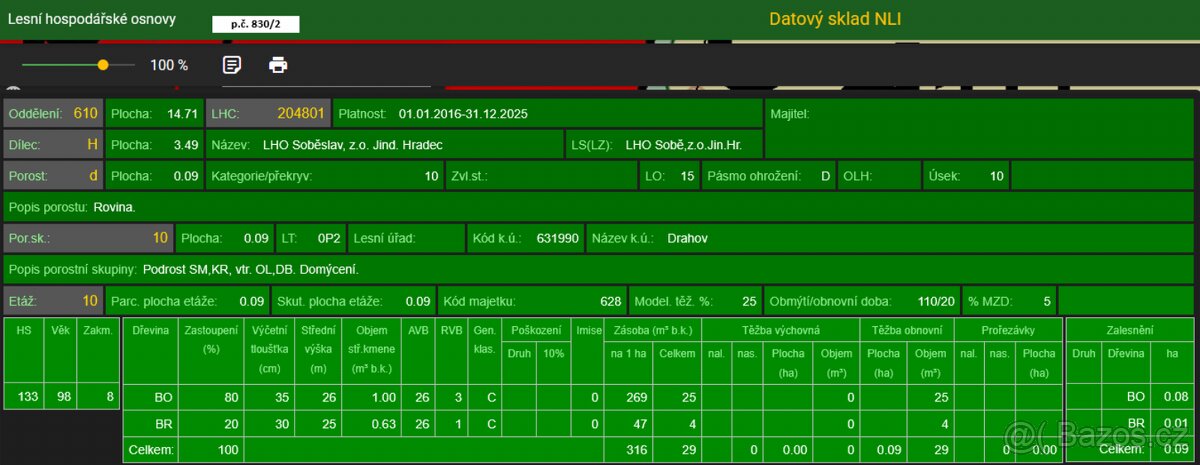Click the LHC code 204801

point(301,113)
